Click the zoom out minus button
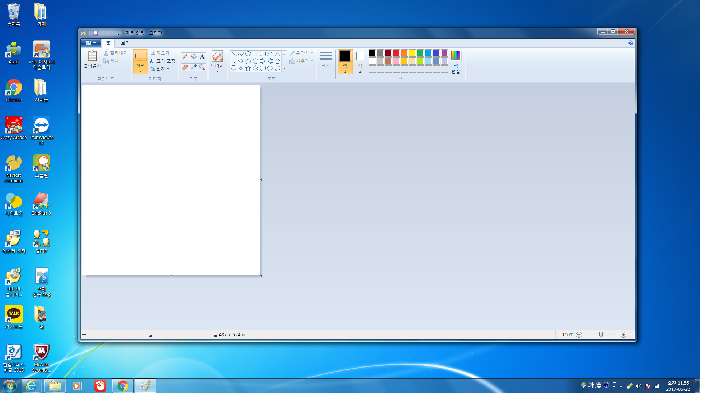The image size is (703, 393). click(x=579, y=335)
